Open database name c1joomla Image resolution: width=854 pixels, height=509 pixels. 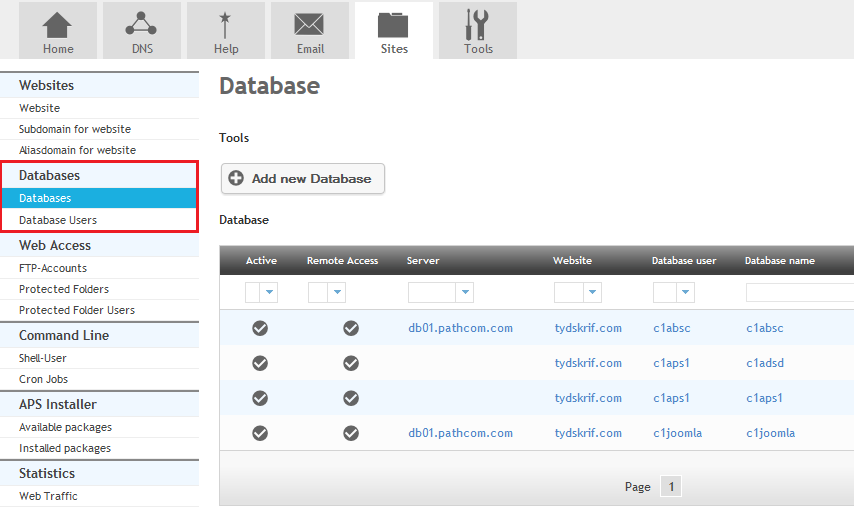click(771, 433)
